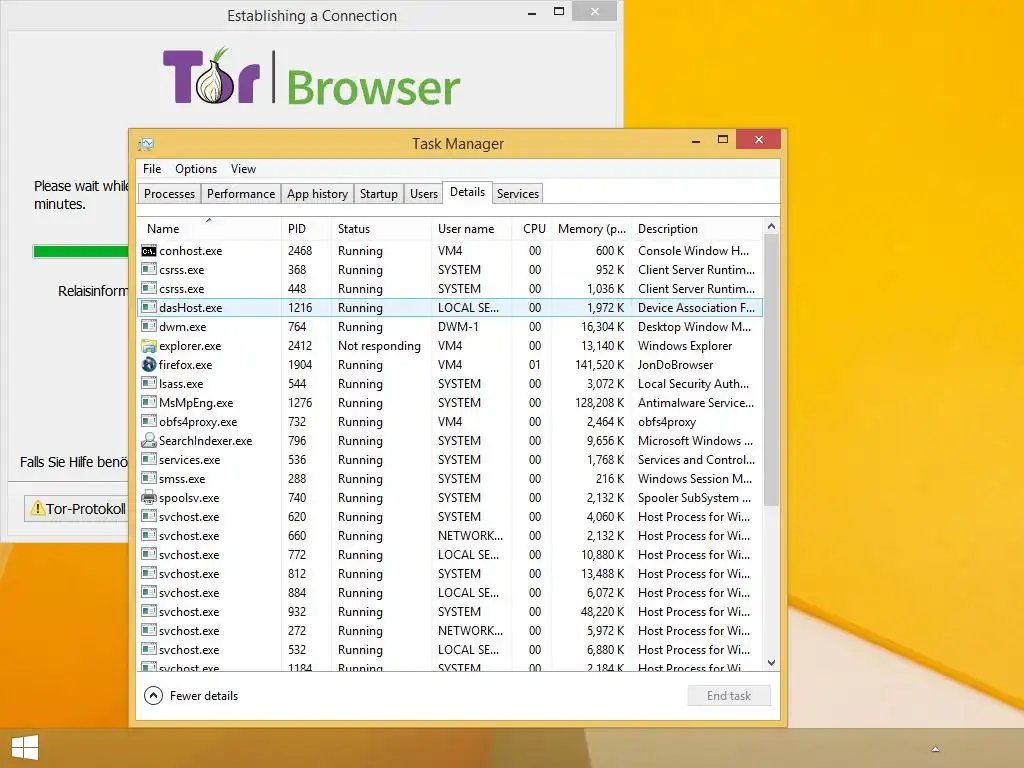Click the Tor connection progress bar

point(80,251)
